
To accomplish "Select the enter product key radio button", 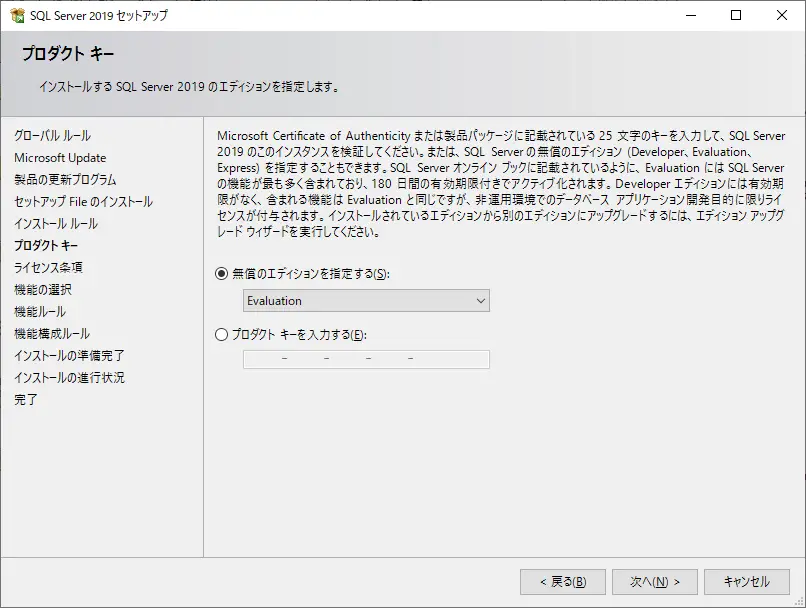I will point(221,335).
